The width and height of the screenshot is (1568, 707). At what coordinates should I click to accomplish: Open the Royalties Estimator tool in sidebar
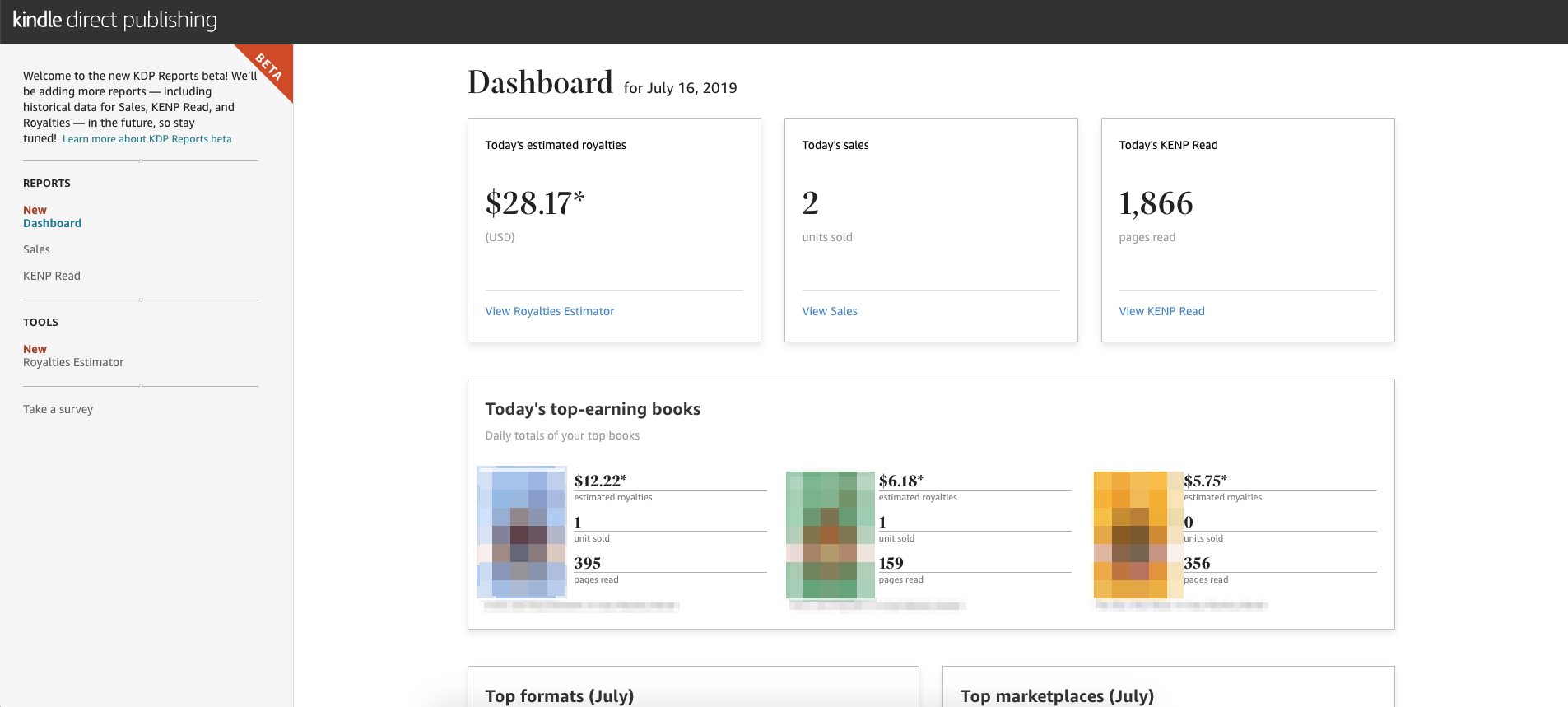tap(73, 362)
